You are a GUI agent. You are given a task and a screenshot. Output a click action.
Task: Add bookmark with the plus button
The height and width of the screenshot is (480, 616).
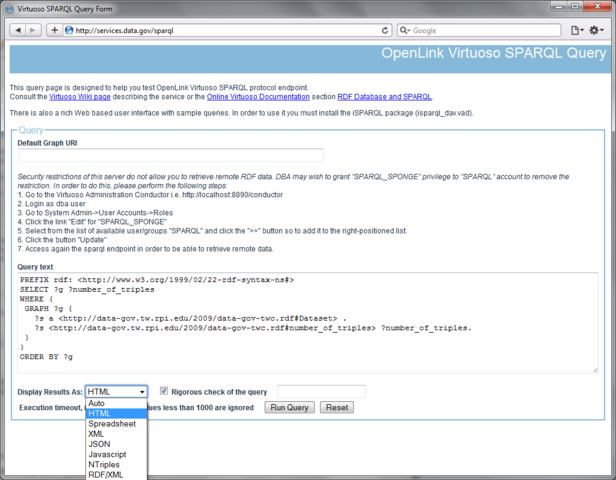(x=55, y=30)
